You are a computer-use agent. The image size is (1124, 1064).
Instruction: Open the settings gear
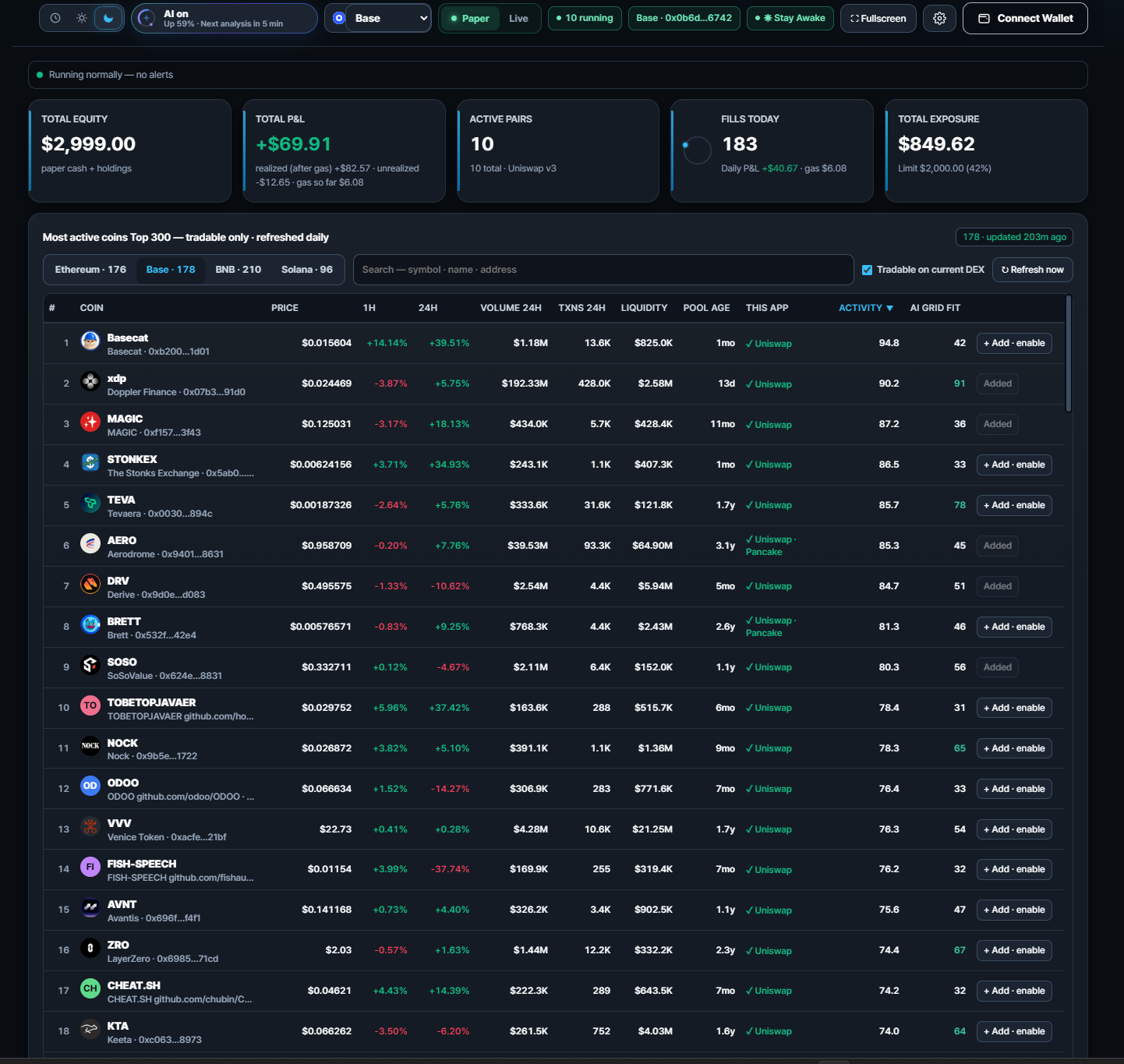tap(939, 18)
